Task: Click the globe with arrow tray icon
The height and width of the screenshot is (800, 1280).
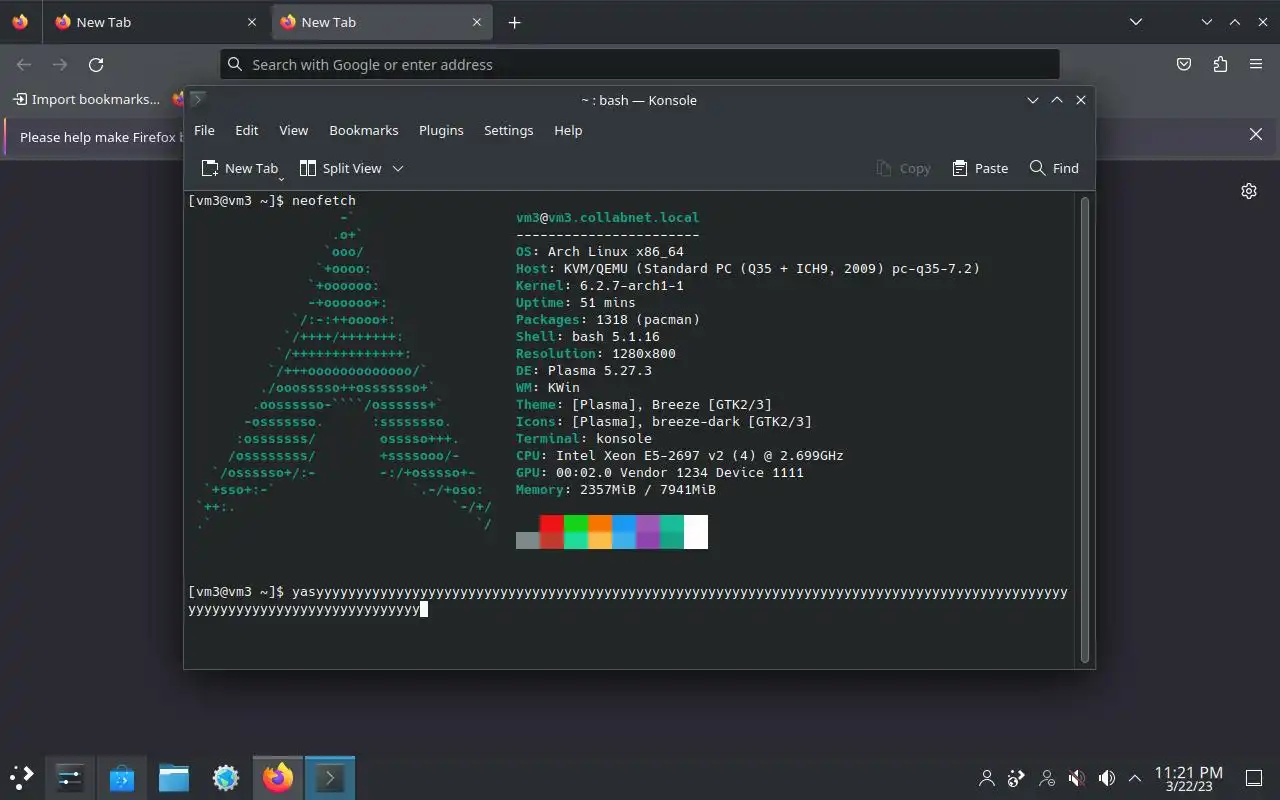Action: tap(1017, 778)
